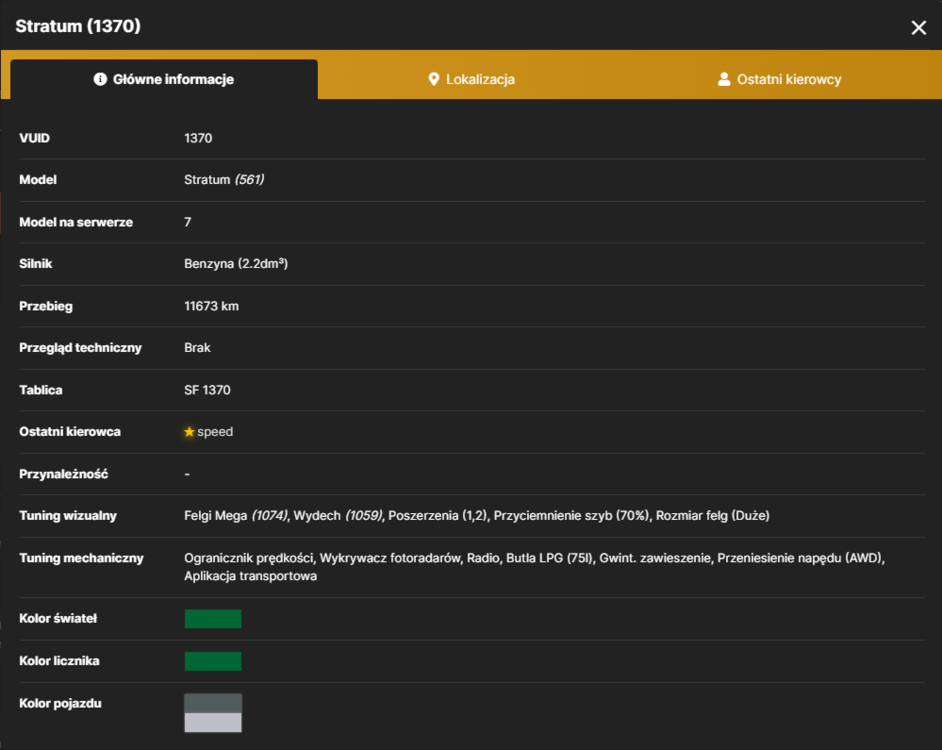Click the info icon on Główne informacje
The height and width of the screenshot is (750, 942).
click(x=100, y=79)
